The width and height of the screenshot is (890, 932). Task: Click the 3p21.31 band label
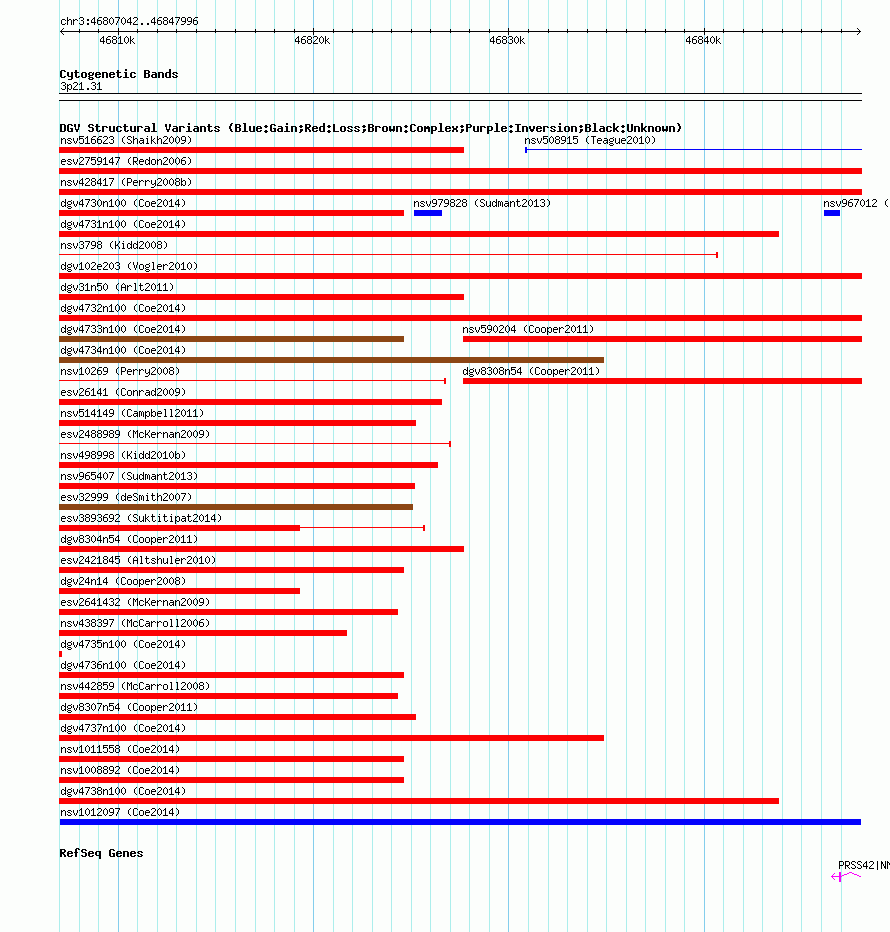coord(81,86)
